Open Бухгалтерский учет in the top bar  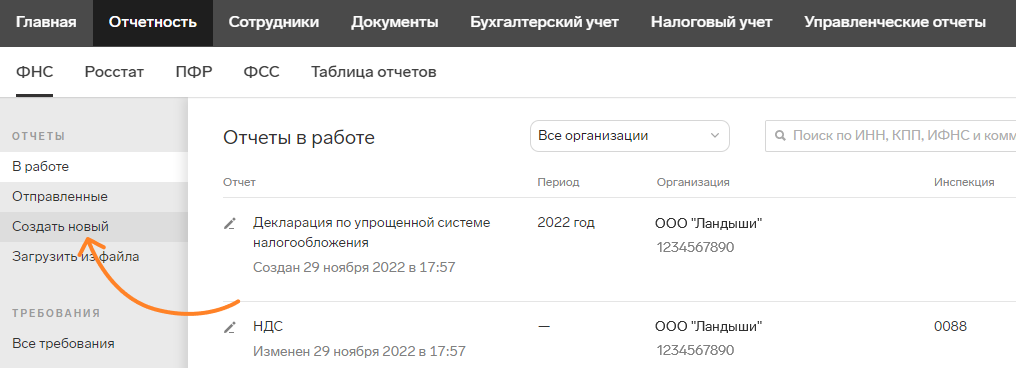tap(544, 23)
